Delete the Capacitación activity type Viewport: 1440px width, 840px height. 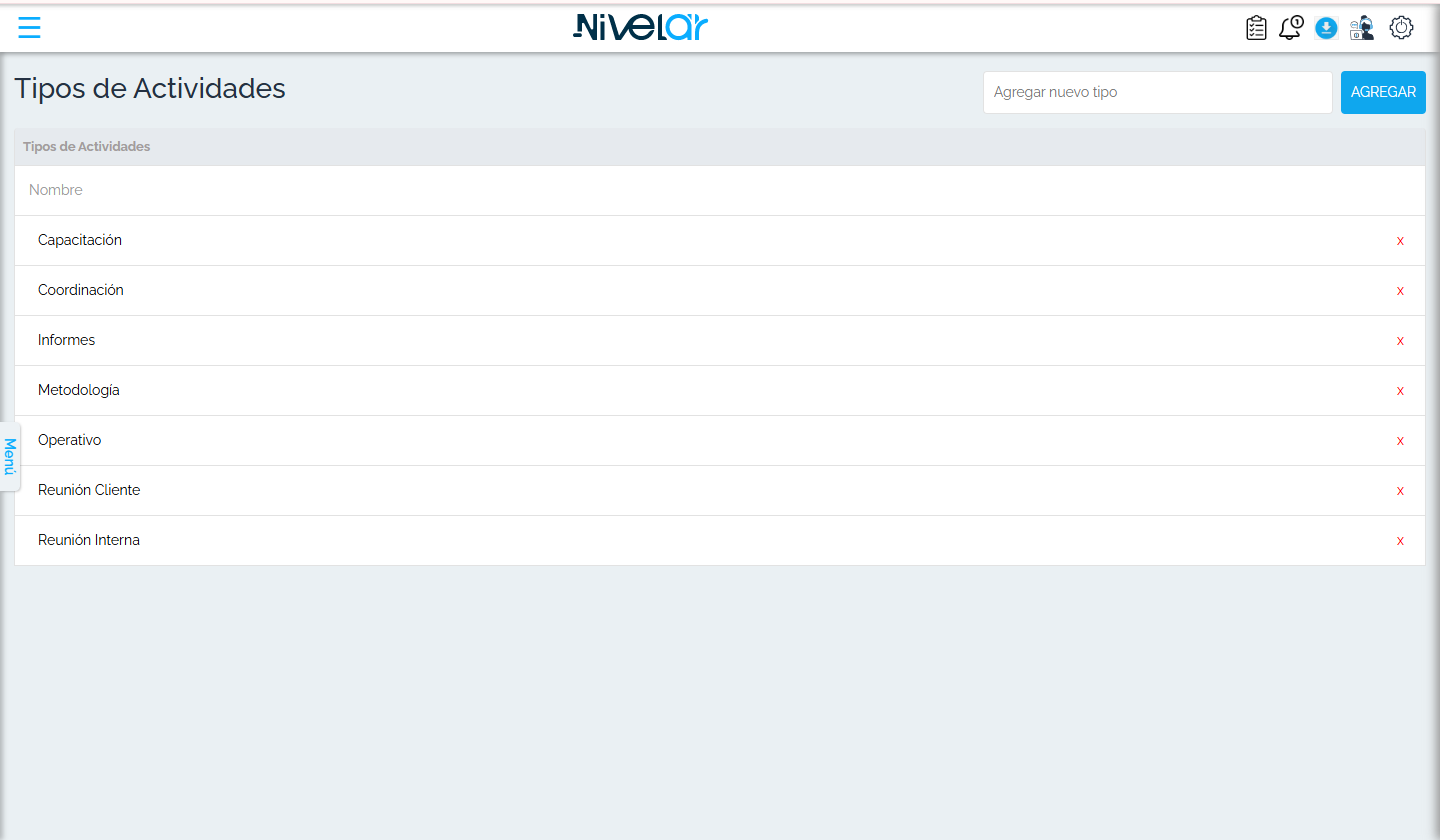[x=1400, y=241]
